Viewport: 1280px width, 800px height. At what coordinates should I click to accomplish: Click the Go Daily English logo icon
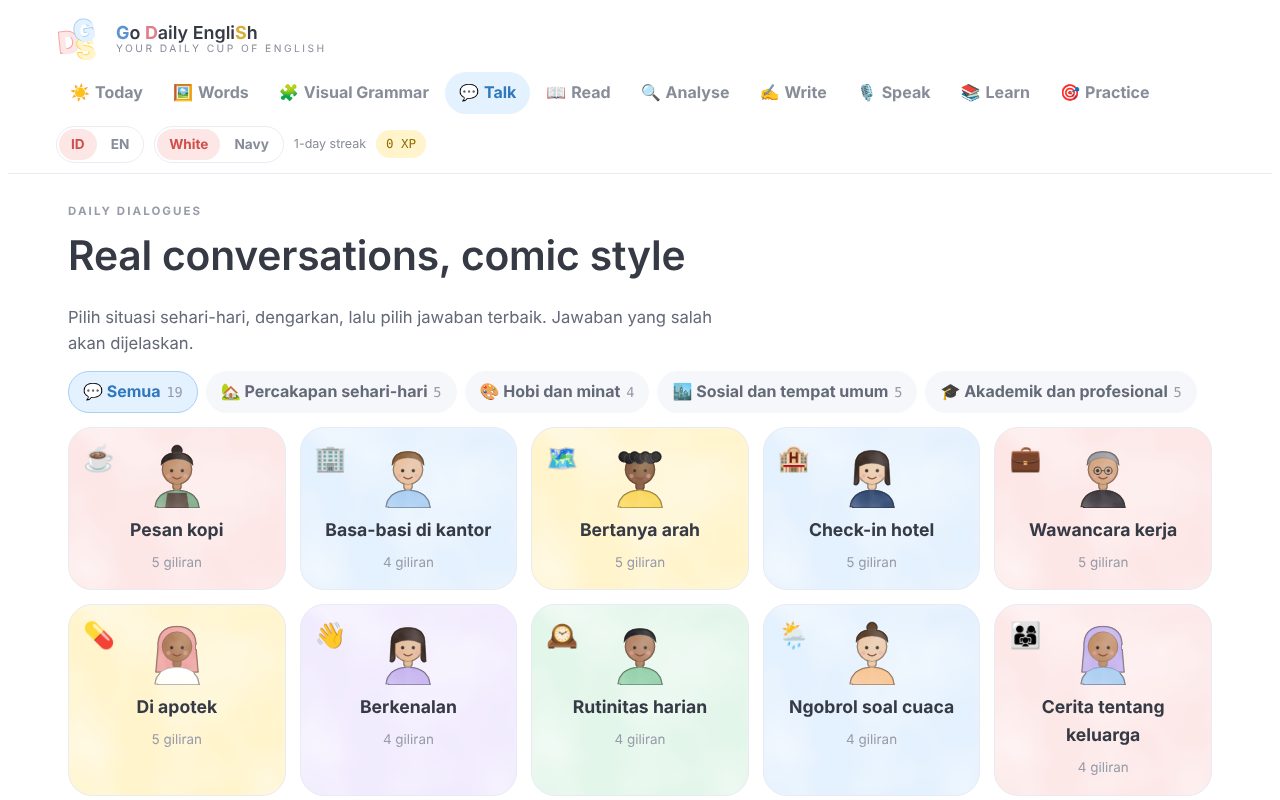pyautogui.click(x=76, y=39)
